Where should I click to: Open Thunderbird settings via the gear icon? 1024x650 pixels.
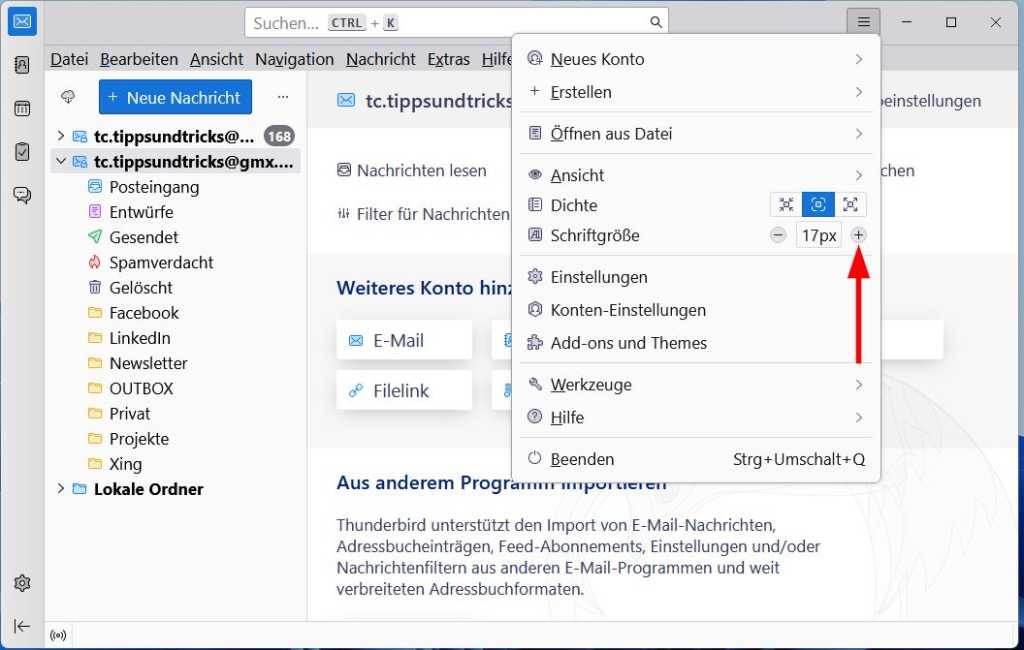click(x=22, y=582)
